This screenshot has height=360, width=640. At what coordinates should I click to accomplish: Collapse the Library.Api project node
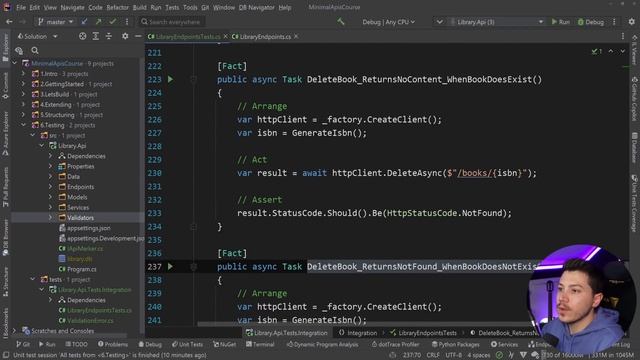tap(42, 145)
